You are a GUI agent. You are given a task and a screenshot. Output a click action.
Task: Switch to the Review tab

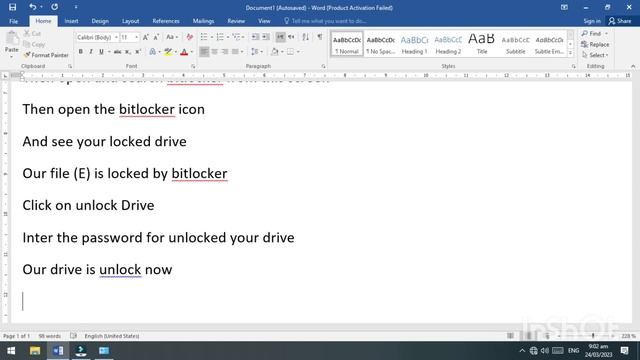pos(236,21)
